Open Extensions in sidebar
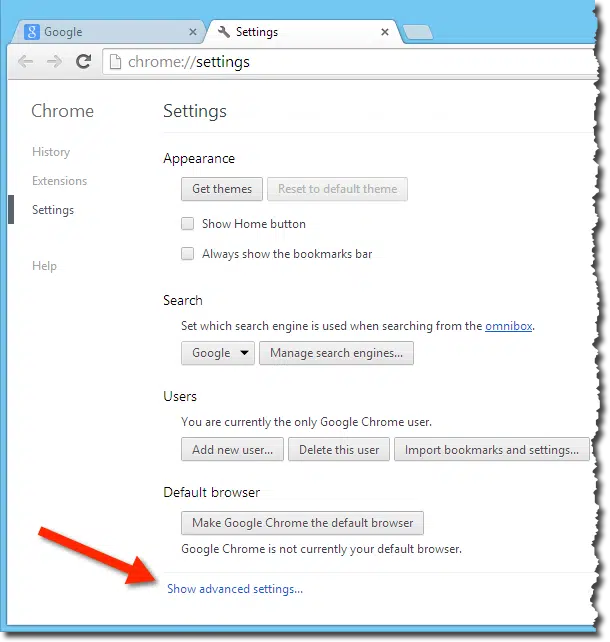 coord(60,181)
